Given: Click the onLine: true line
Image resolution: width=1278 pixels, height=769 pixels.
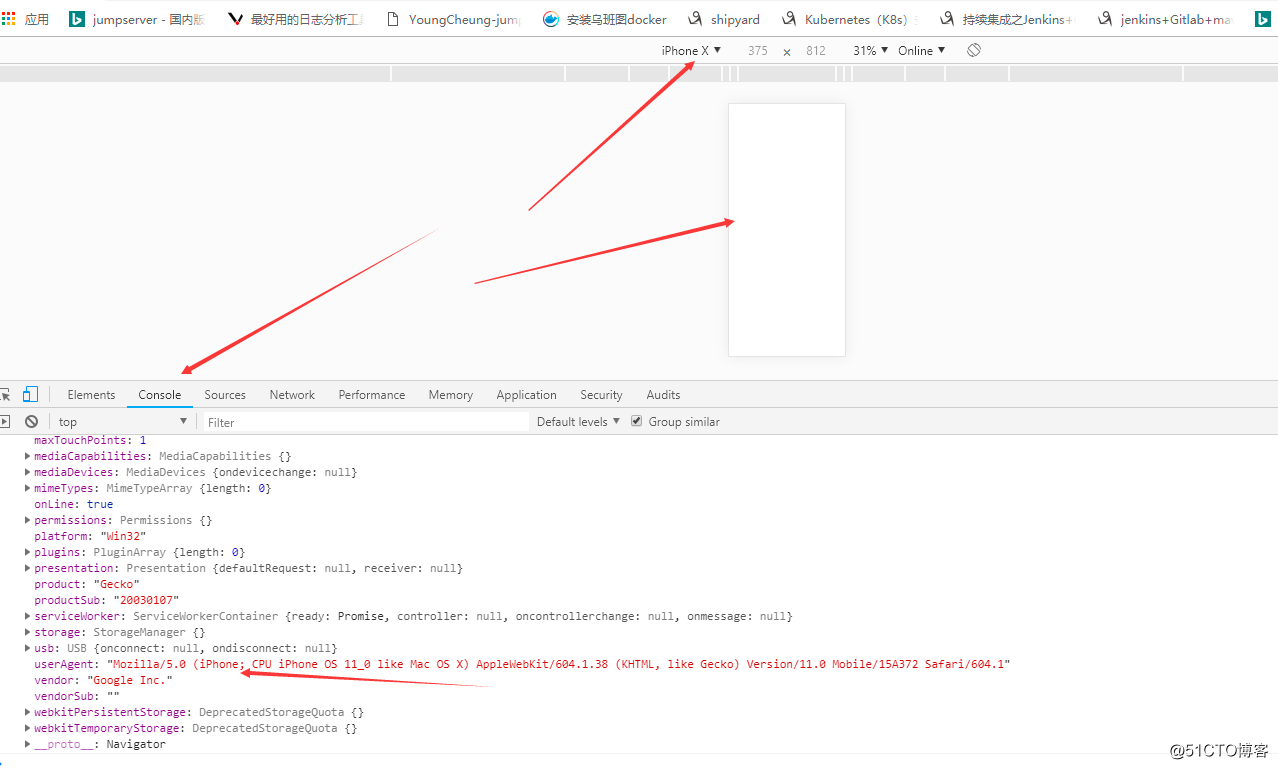Looking at the screenshot, I should click(74, 504).
